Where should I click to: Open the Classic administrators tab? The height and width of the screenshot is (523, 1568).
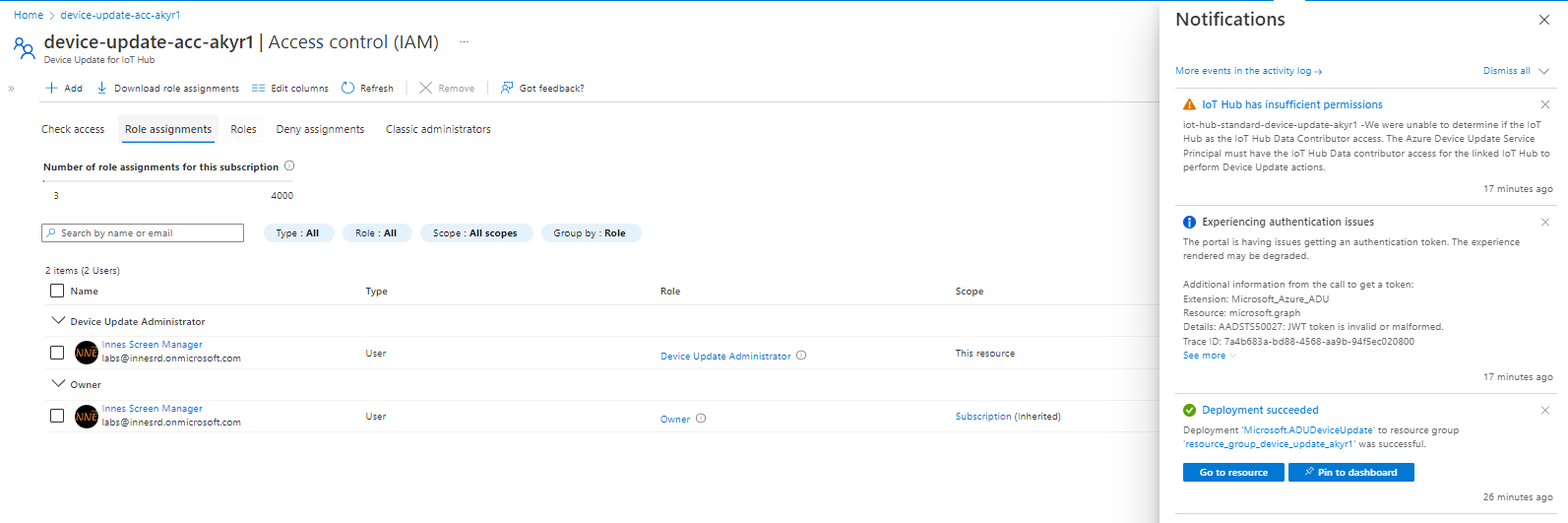tap(438, 129)
